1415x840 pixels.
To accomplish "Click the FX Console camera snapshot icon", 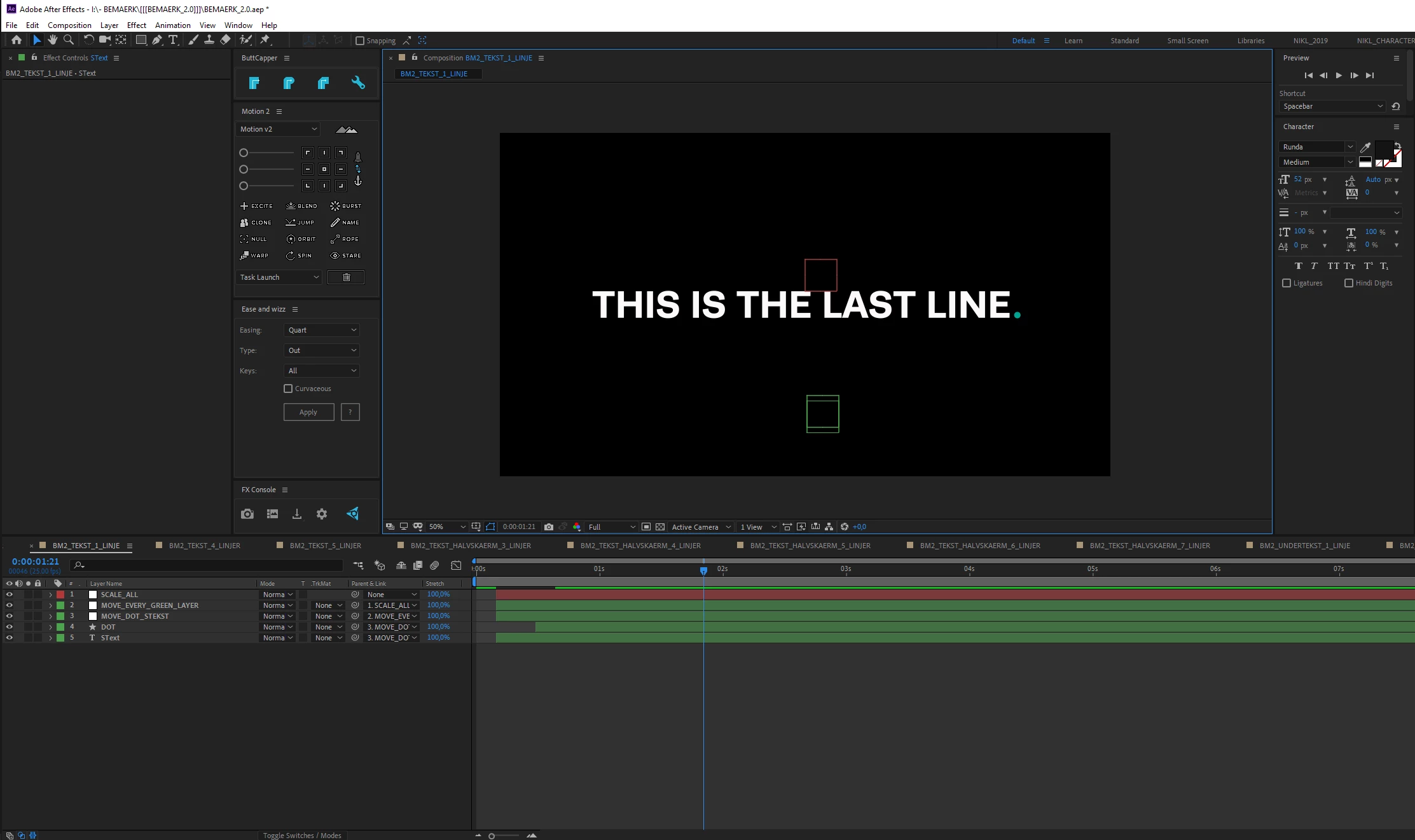I will tap(247, 514).
